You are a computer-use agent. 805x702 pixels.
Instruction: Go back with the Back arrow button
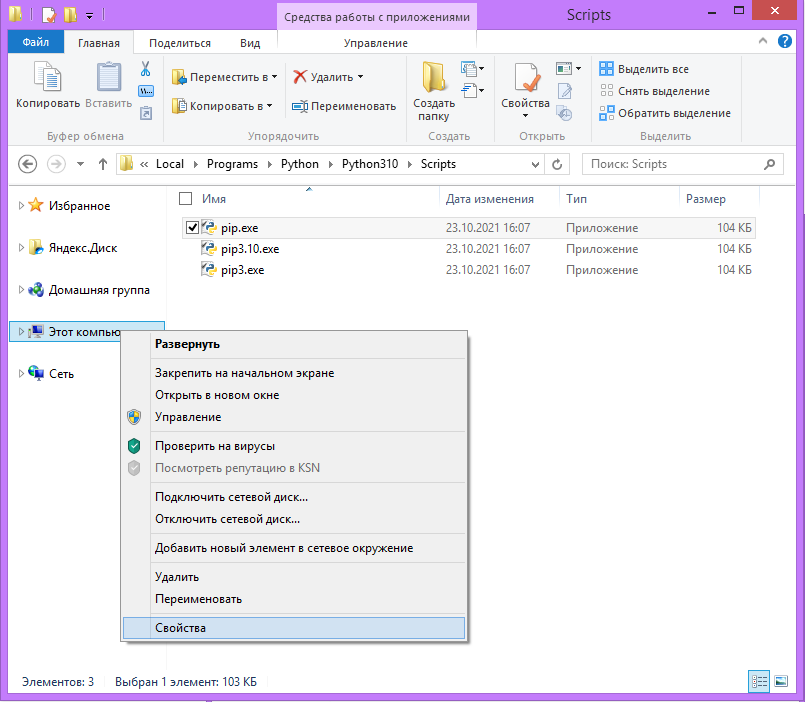[27, 164]
